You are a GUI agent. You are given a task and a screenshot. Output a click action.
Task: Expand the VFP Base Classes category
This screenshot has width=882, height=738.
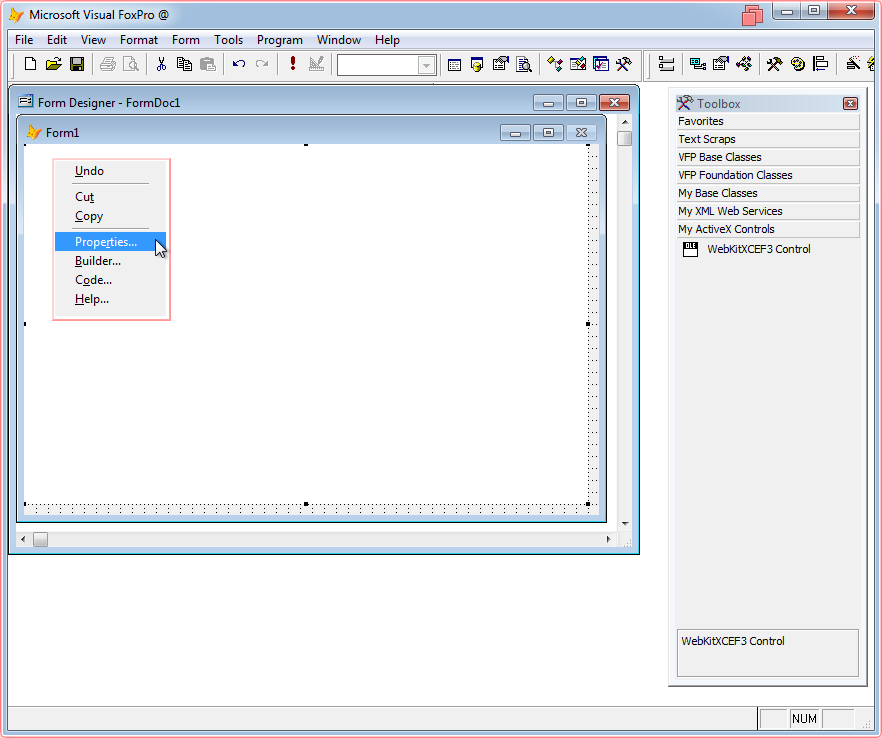coord(768,158)
